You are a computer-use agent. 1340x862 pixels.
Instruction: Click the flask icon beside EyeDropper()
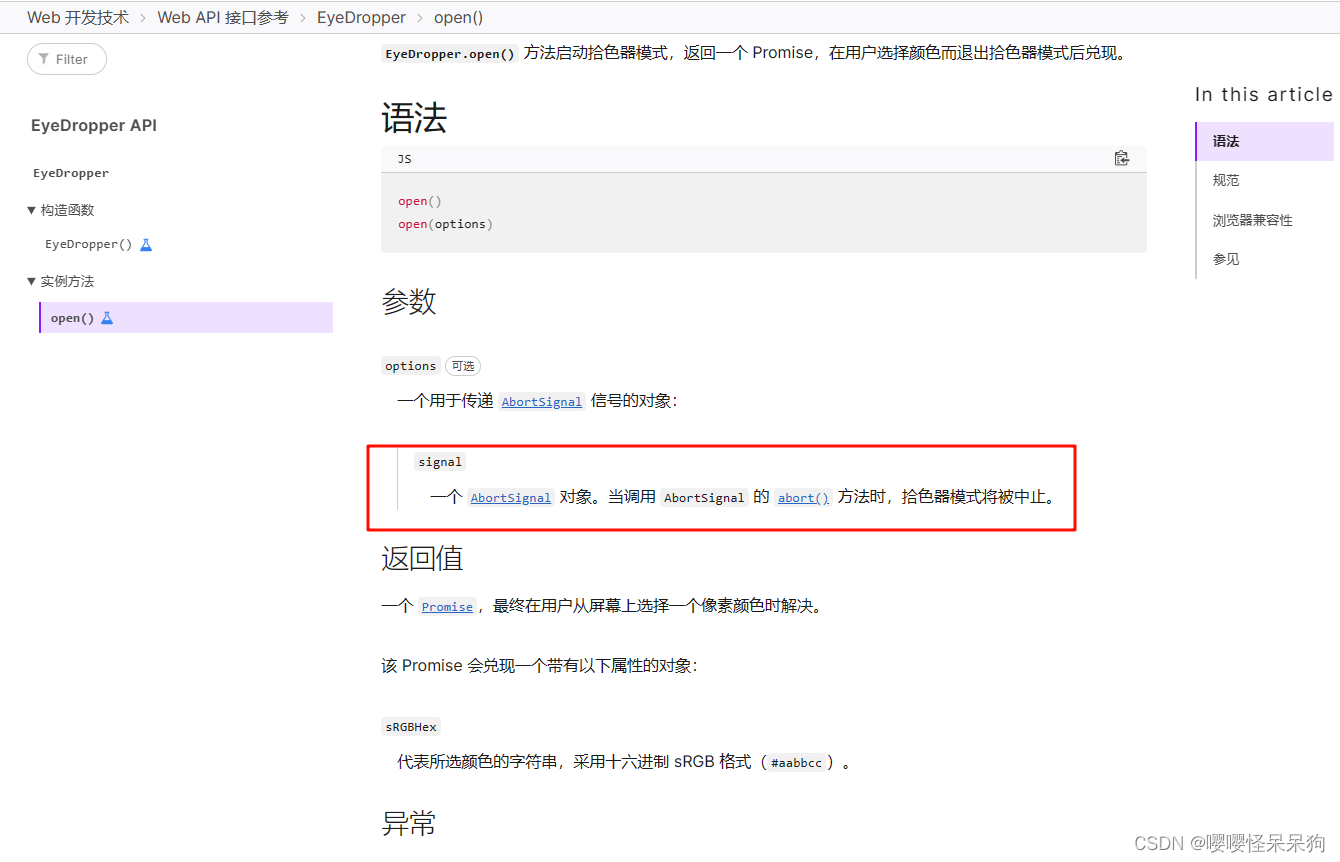point(146,244)
